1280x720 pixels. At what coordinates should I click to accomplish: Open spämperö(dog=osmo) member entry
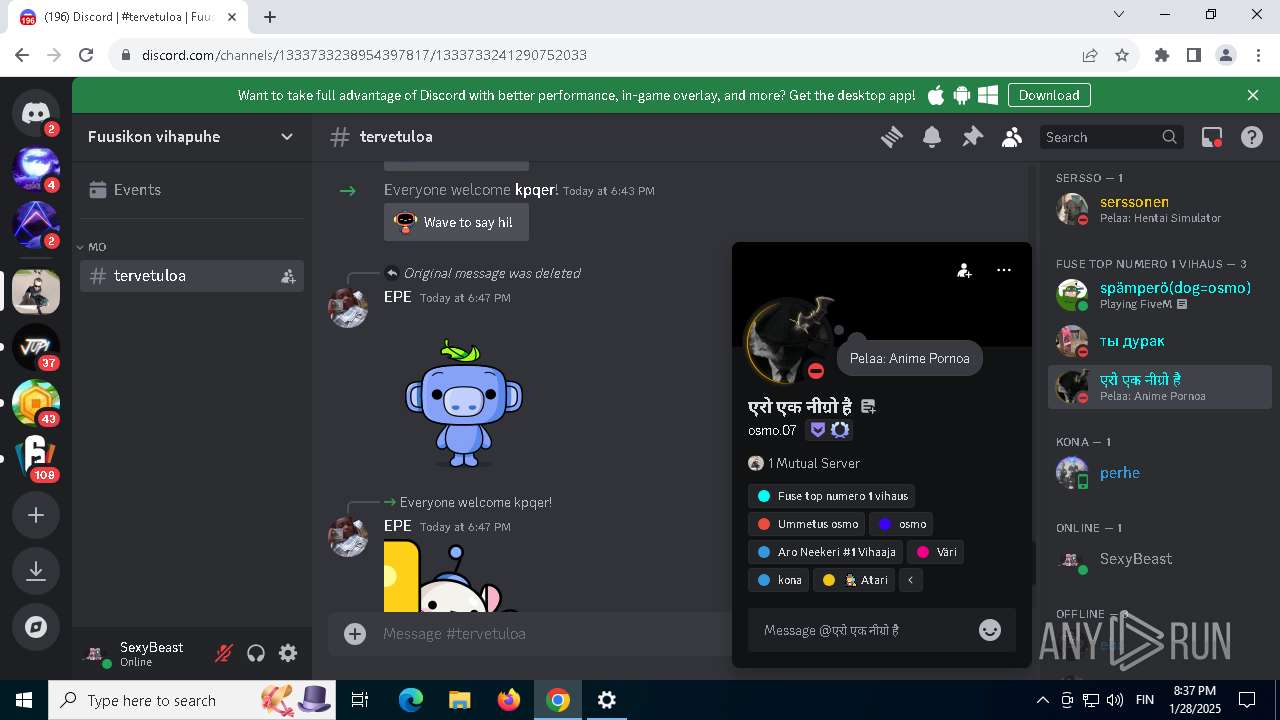1160,295
